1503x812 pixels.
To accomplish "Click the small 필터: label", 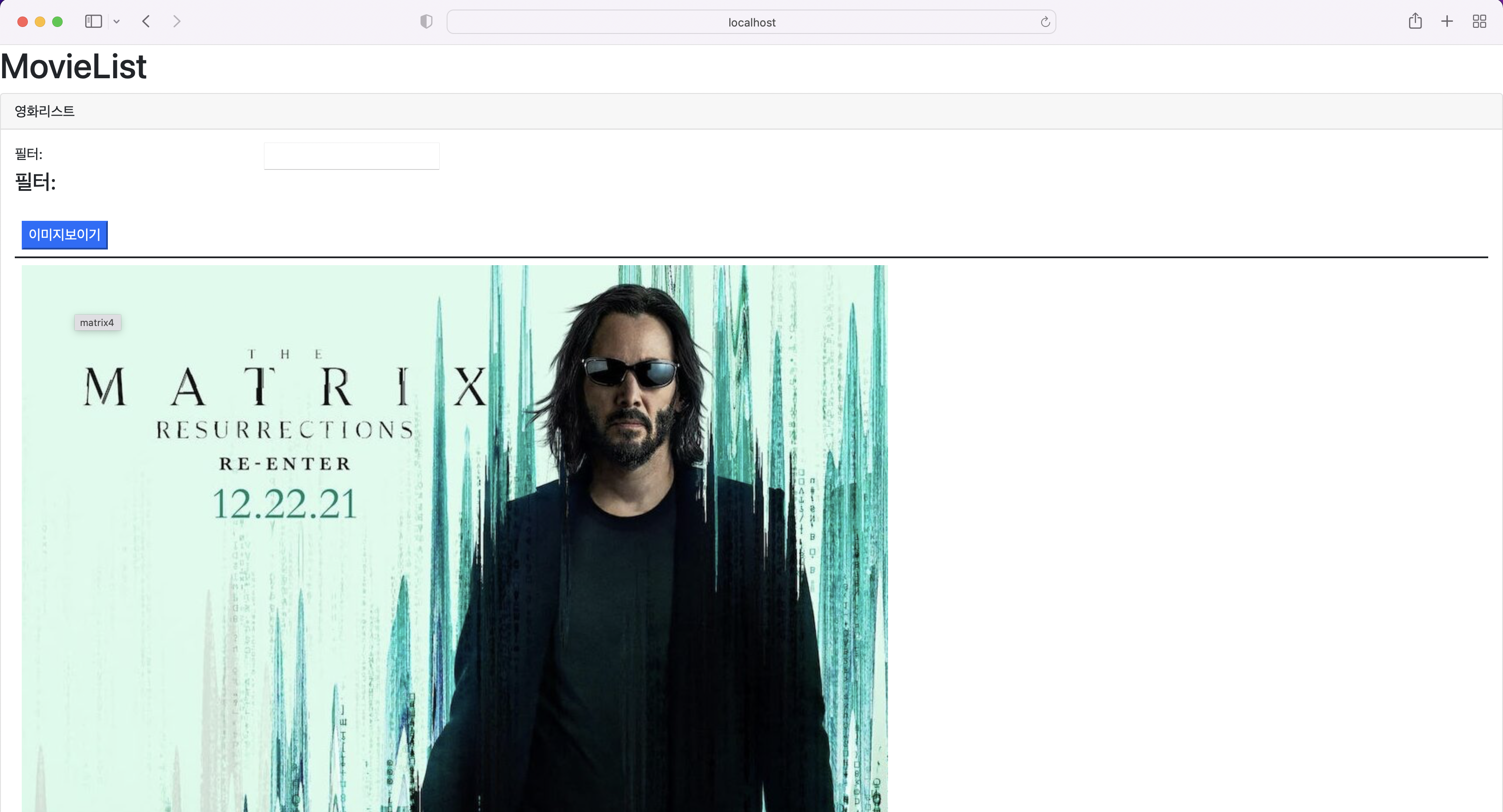I will click(x=29, y=154).
